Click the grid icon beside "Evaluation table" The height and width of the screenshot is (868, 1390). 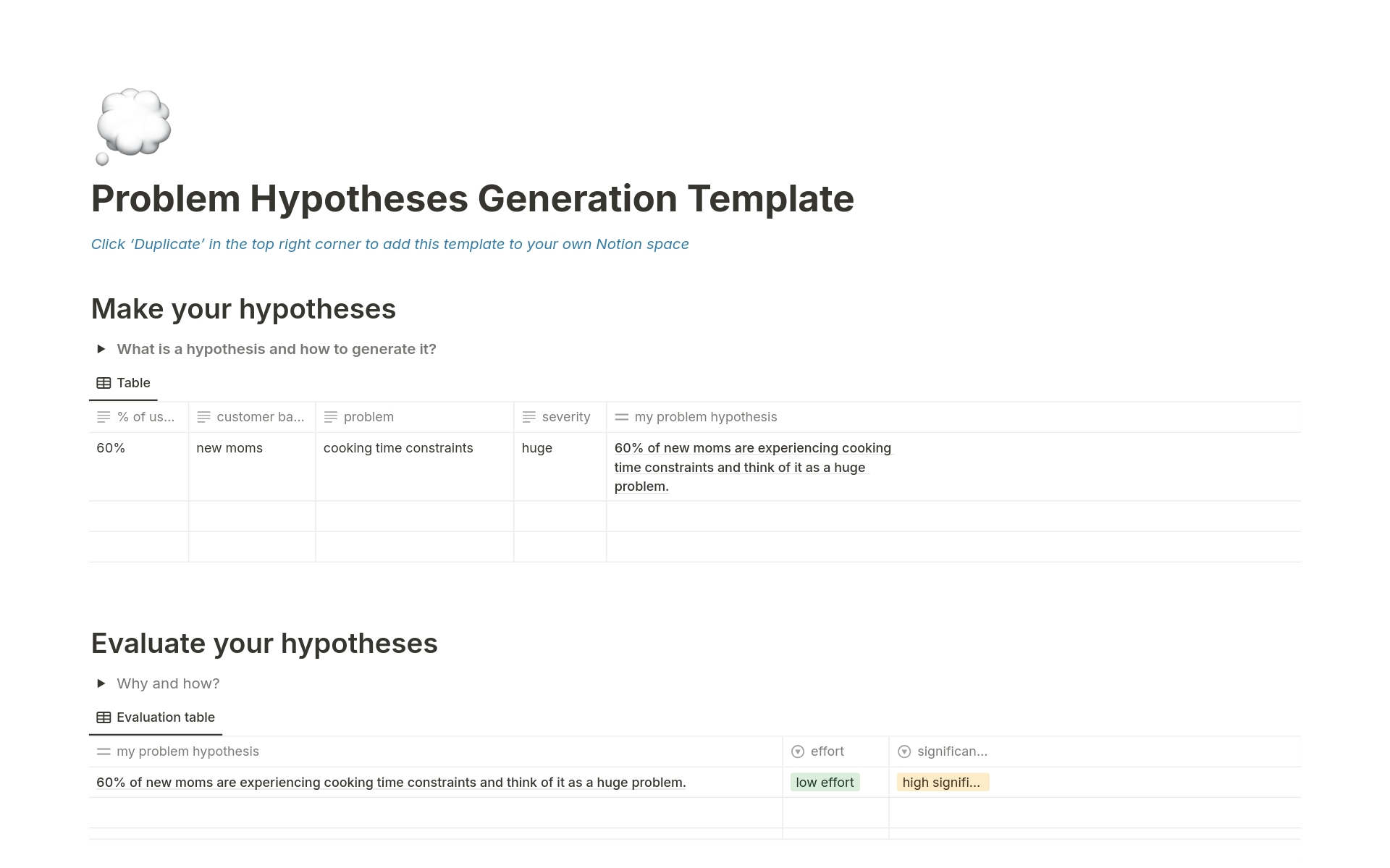tap(104, 717)
